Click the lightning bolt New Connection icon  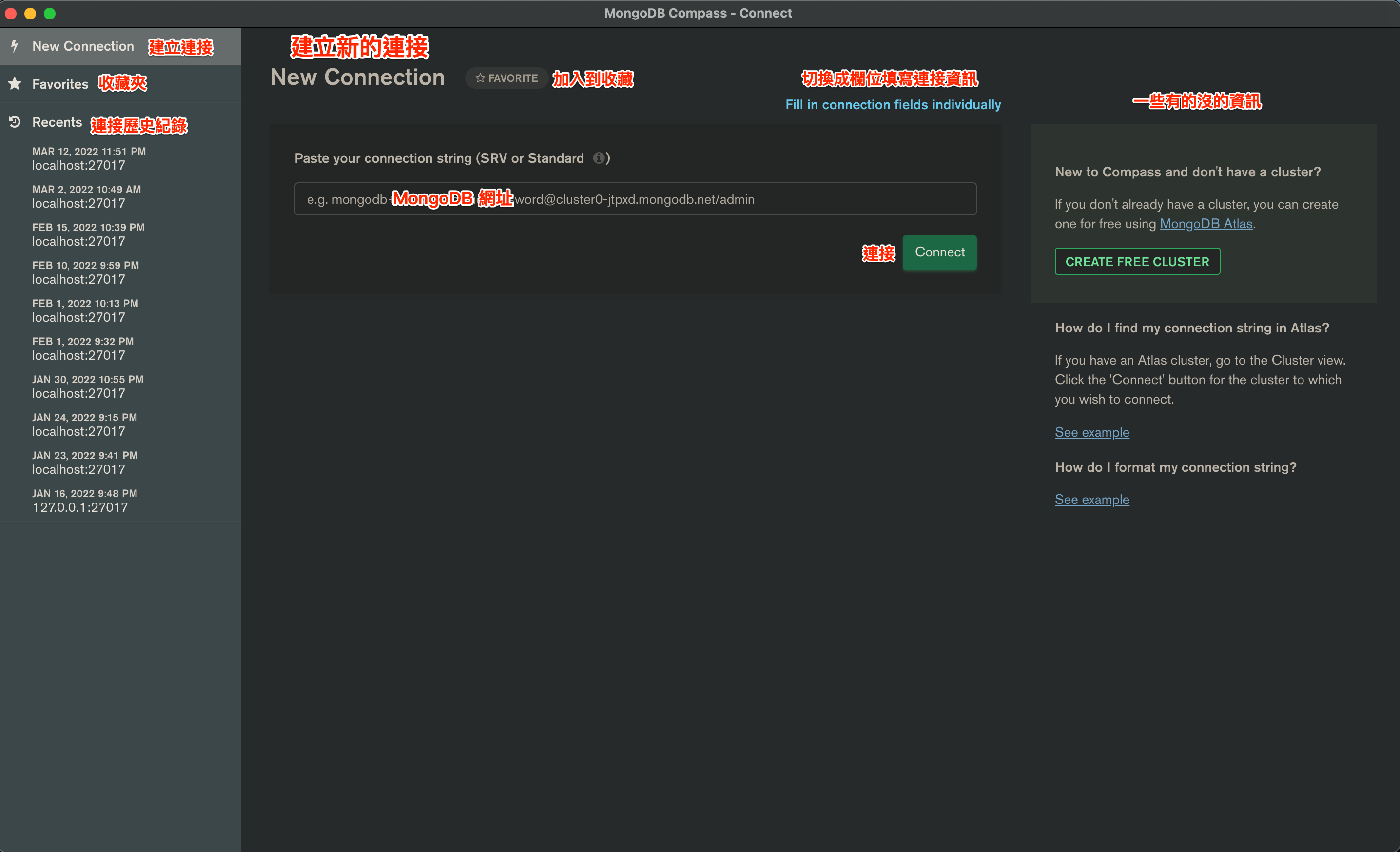click(x=15, y=46)
